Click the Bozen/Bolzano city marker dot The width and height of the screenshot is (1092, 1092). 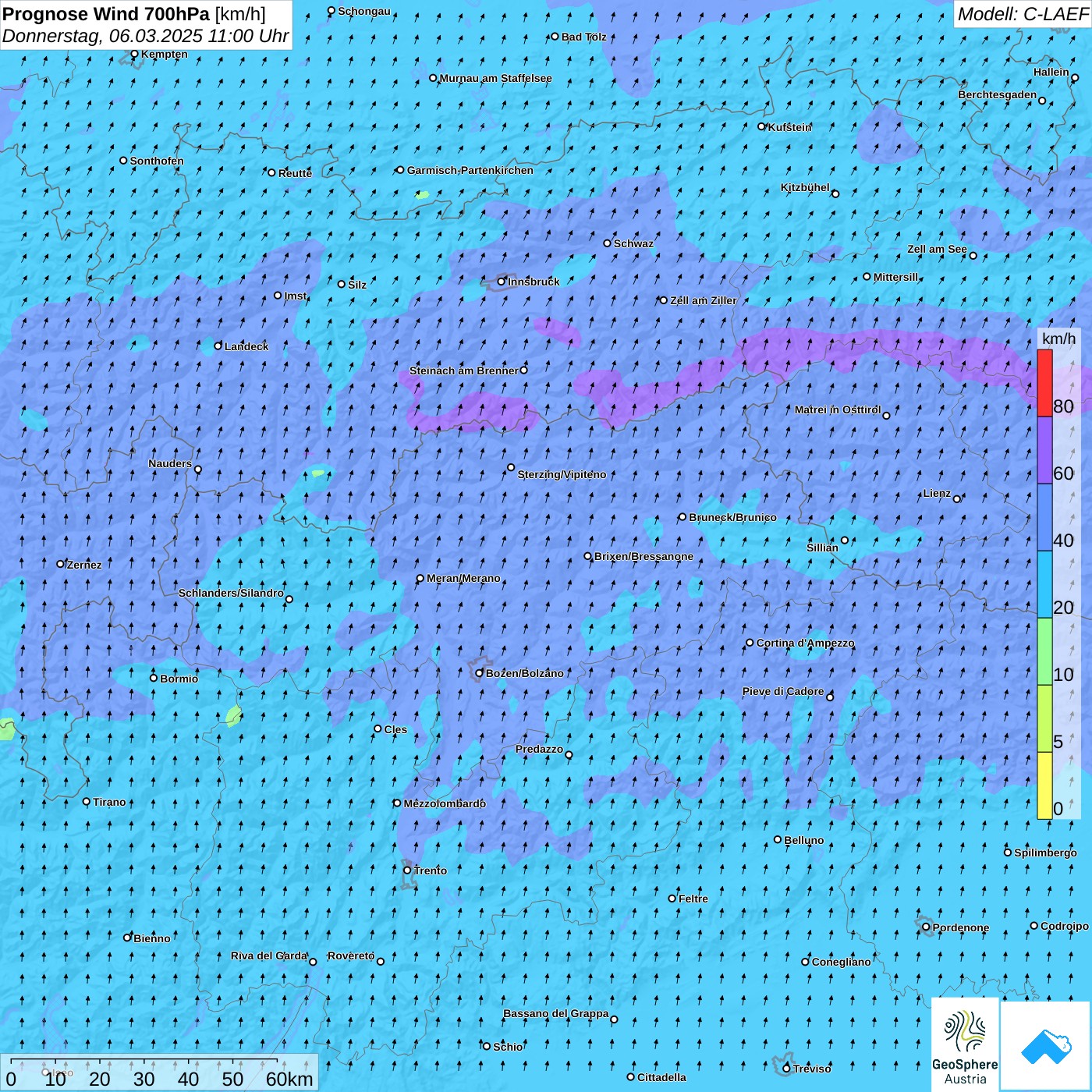[480, 673]
